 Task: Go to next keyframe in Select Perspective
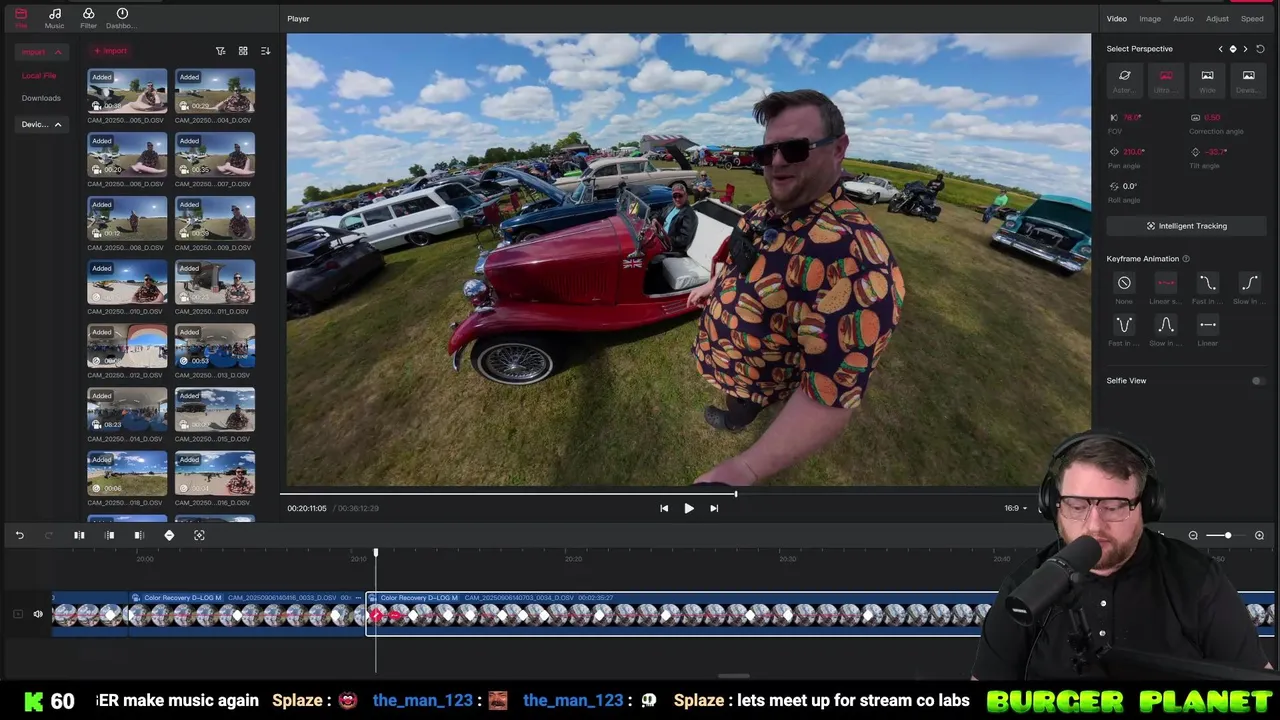(x=1245, y=49)
